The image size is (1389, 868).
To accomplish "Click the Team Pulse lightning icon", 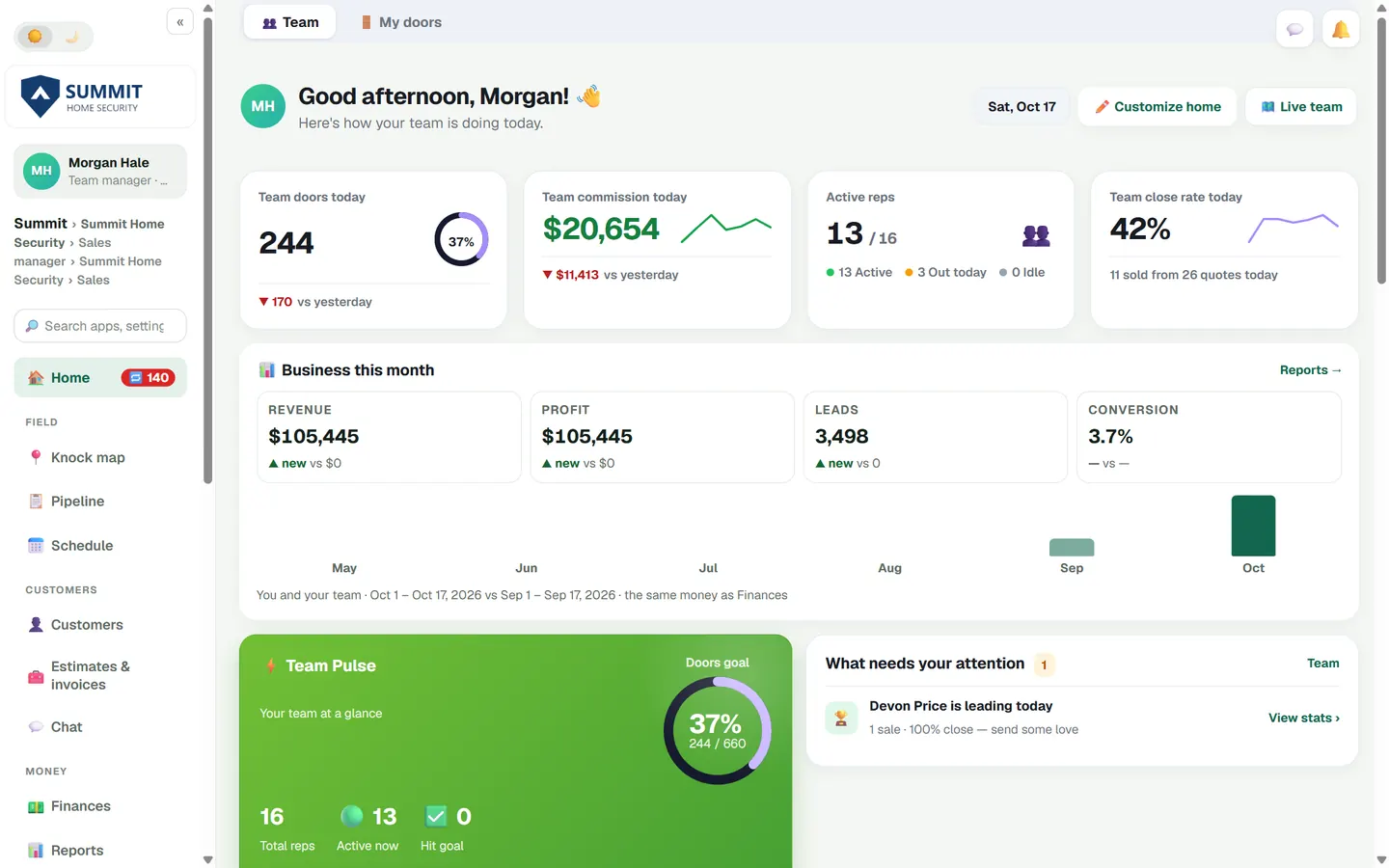I will 271,665.
